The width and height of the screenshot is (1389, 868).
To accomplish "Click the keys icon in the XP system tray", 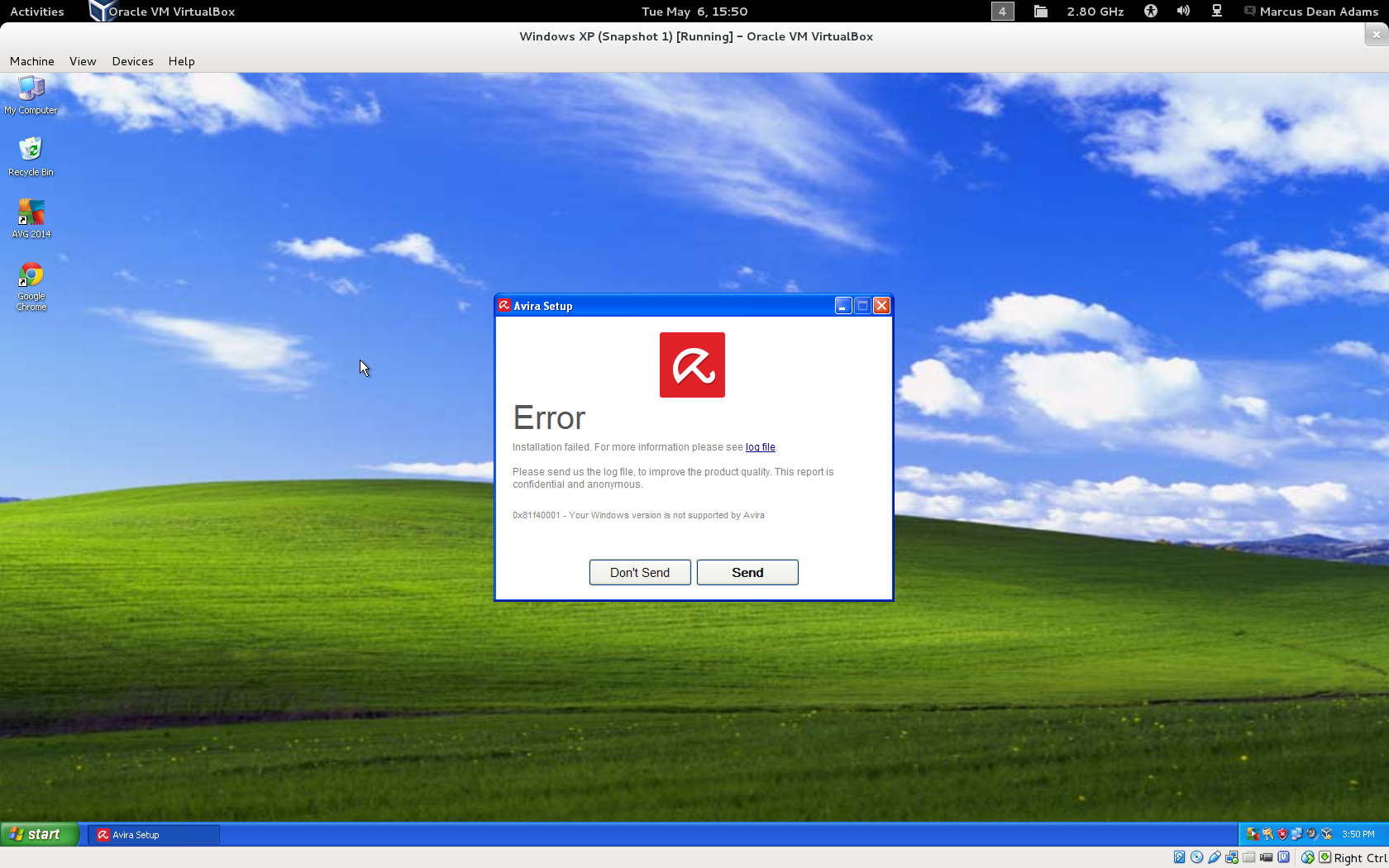I will coord(1267,834).
